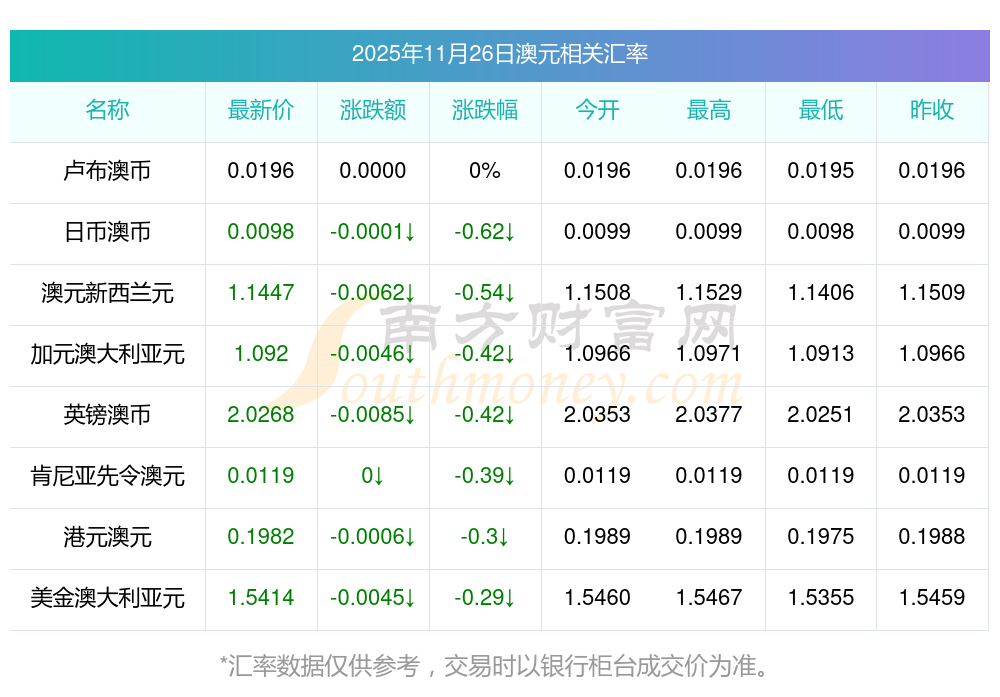Screen dimensions: 1000x697
Task: Select the 日币澳币 currency pair
Action: click(107, 232)
